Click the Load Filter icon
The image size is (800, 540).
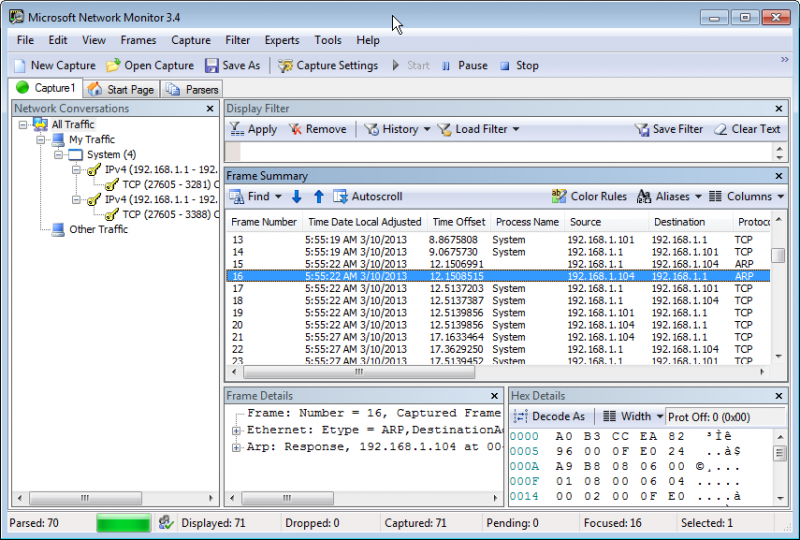444,130
